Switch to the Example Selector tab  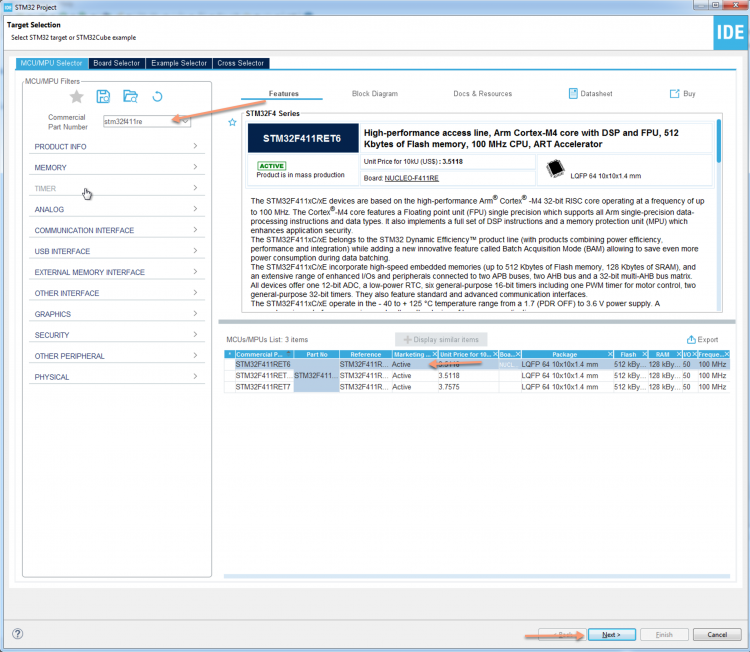coord(179,63)
